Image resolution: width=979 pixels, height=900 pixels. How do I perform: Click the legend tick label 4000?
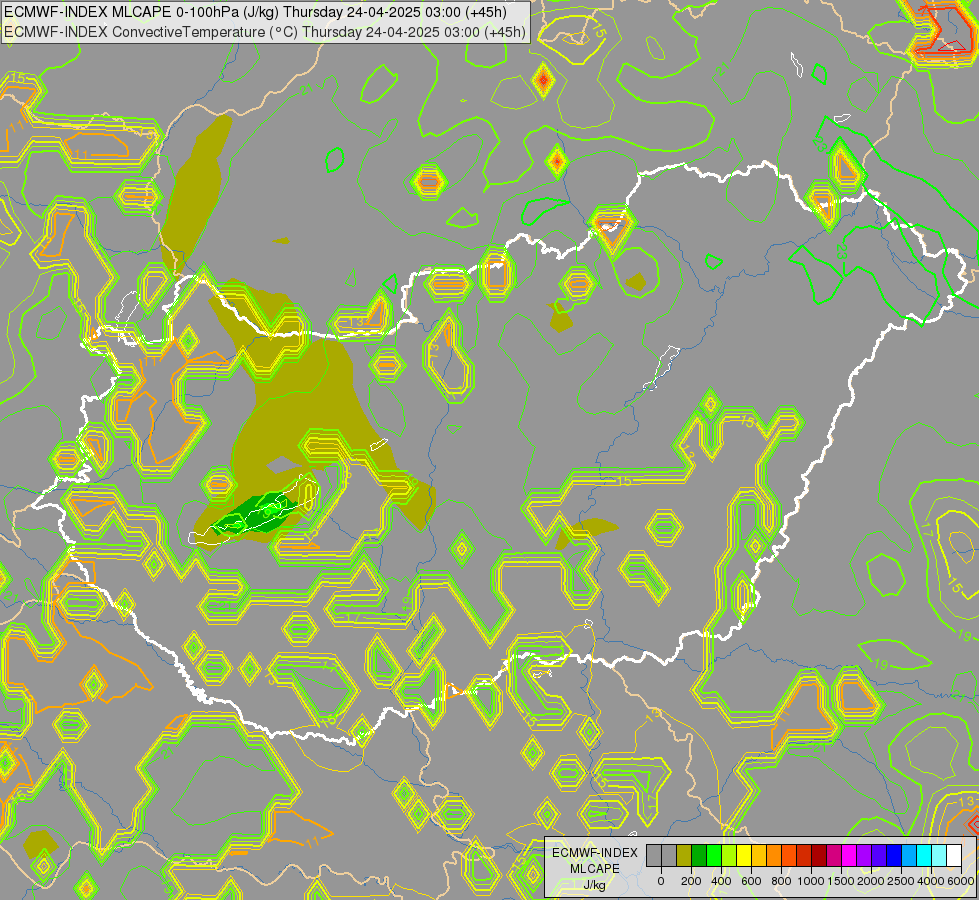point(931,881)
